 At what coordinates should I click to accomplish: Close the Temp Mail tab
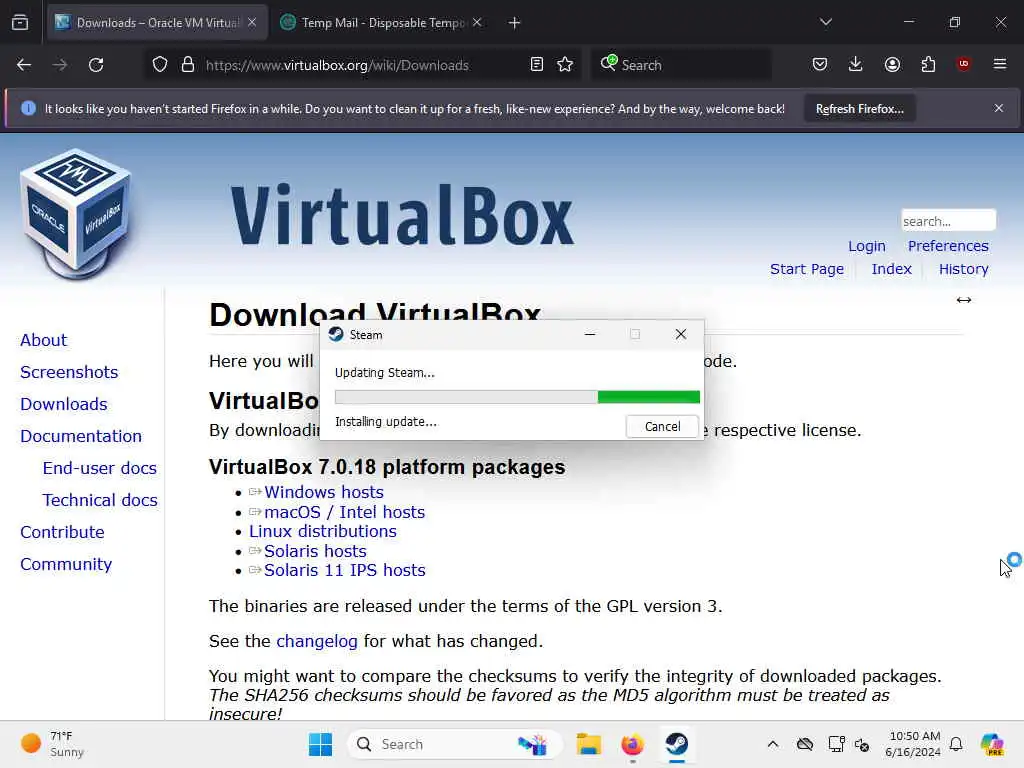[477, 23]
